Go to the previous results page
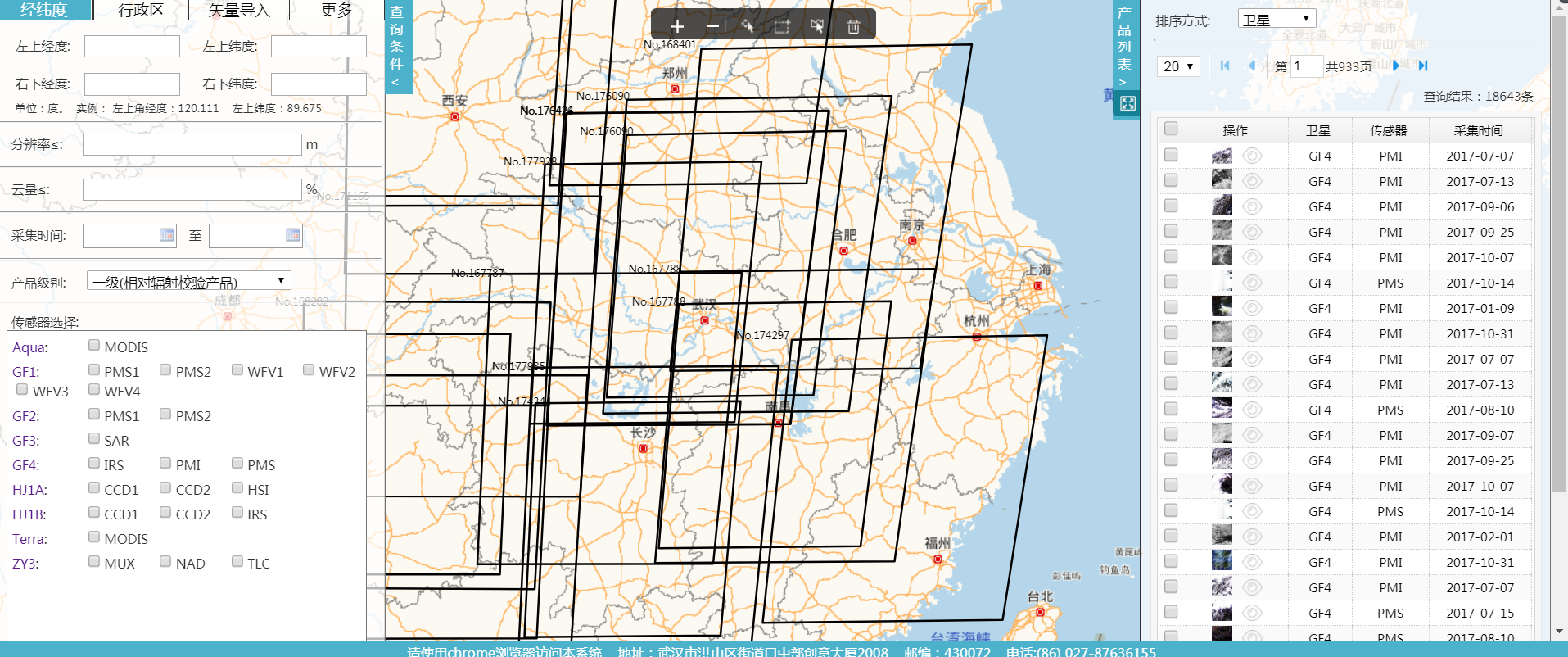 tap(1251, 66)
